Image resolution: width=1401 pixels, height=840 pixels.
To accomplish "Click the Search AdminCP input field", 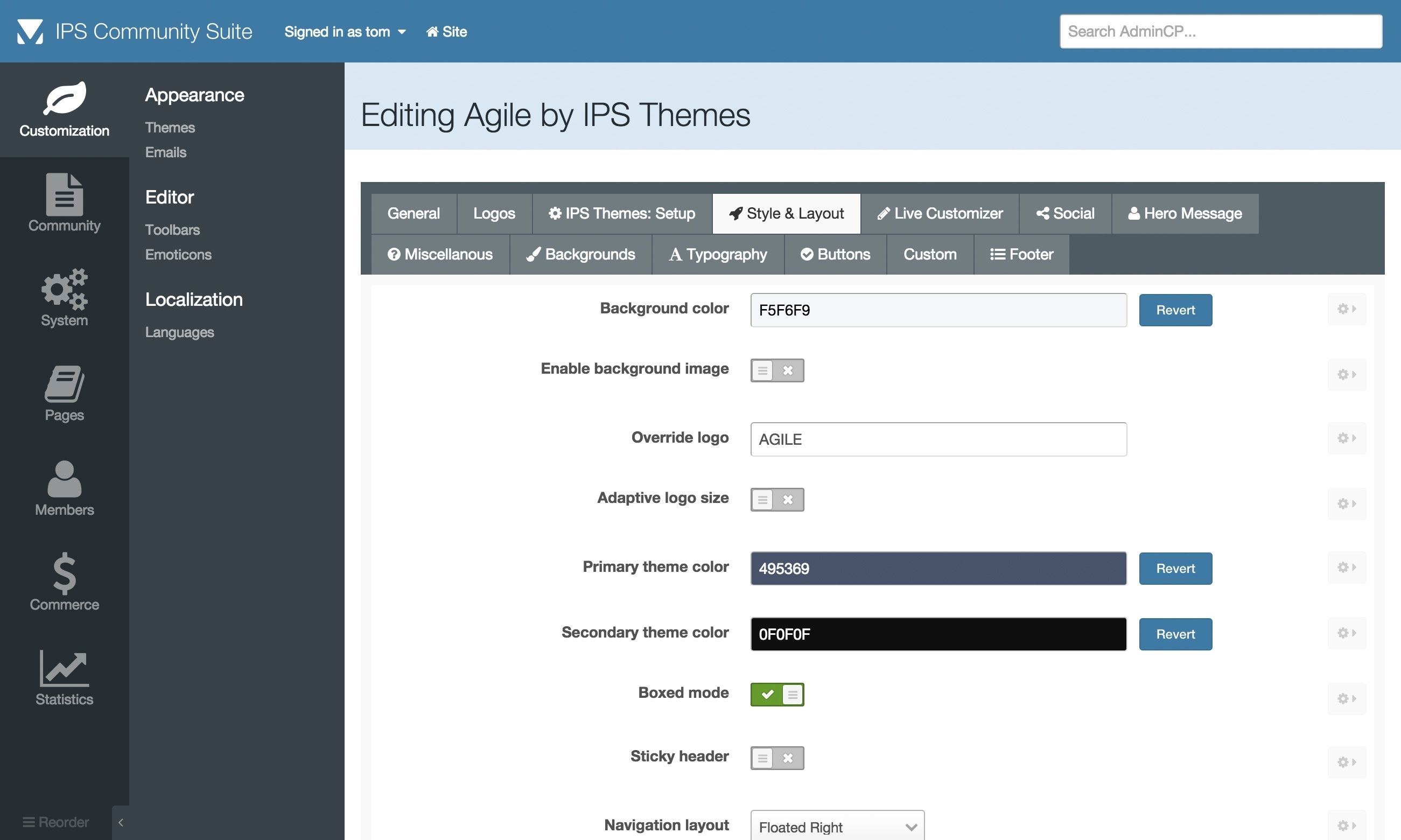I will (1221, 31).
